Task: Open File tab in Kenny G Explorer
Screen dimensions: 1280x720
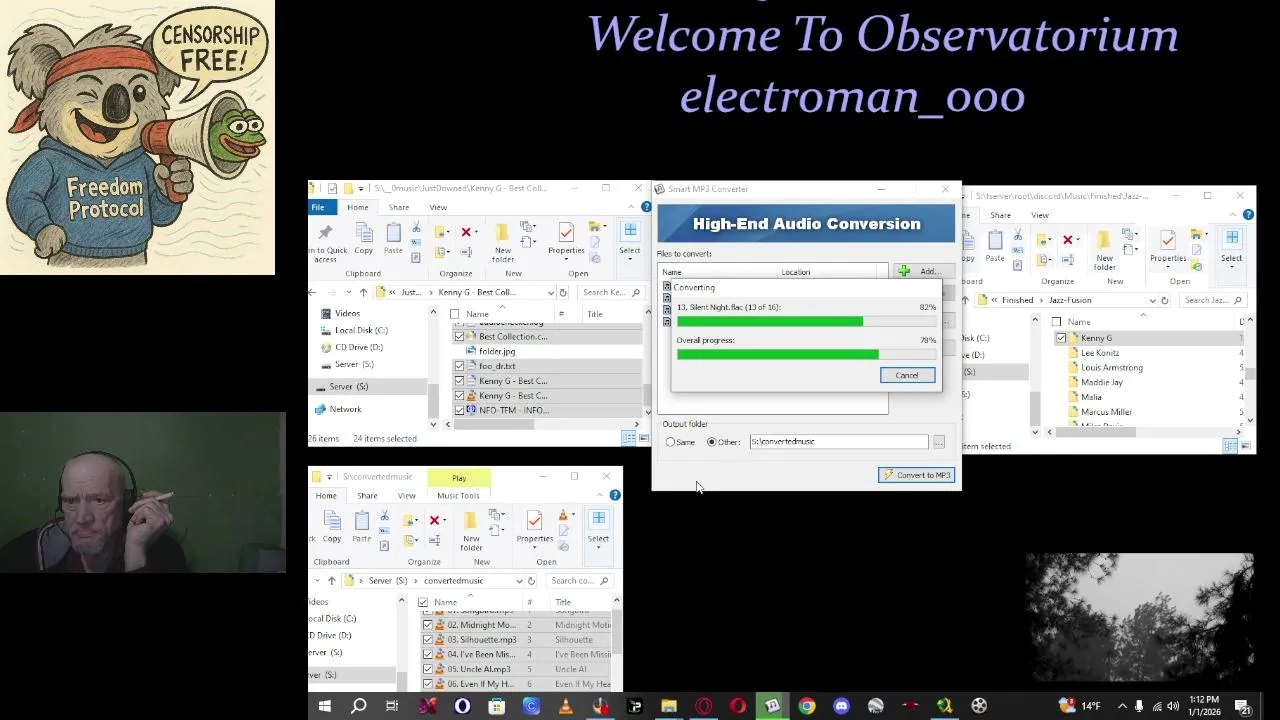Action: tap(317, 207)
